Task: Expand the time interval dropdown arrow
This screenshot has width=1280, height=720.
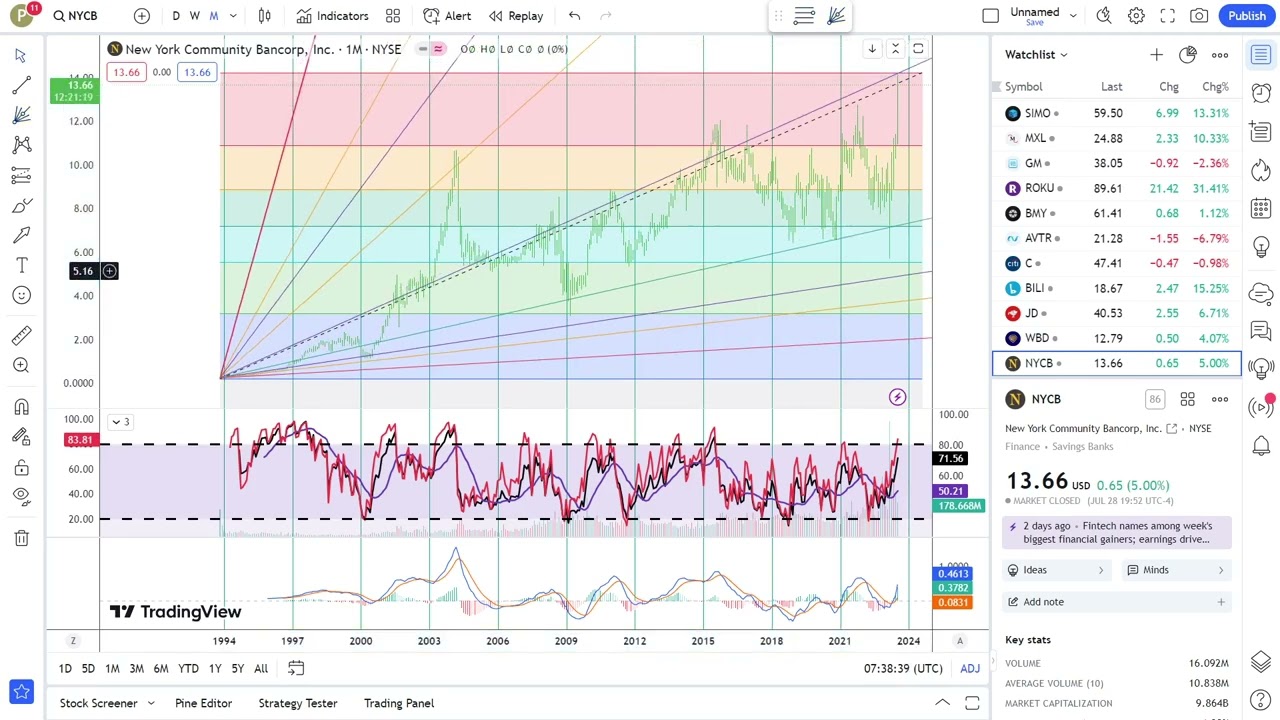Action: click(233, 16)
